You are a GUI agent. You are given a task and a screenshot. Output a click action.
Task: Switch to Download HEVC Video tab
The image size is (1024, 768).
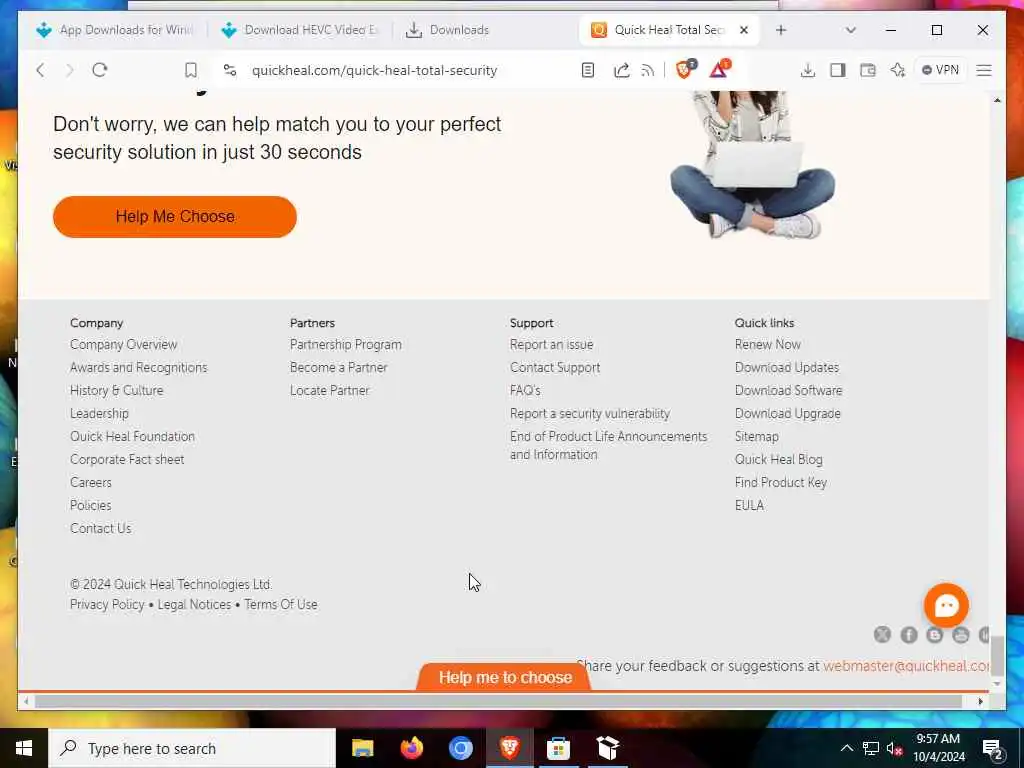pos(300,30)
